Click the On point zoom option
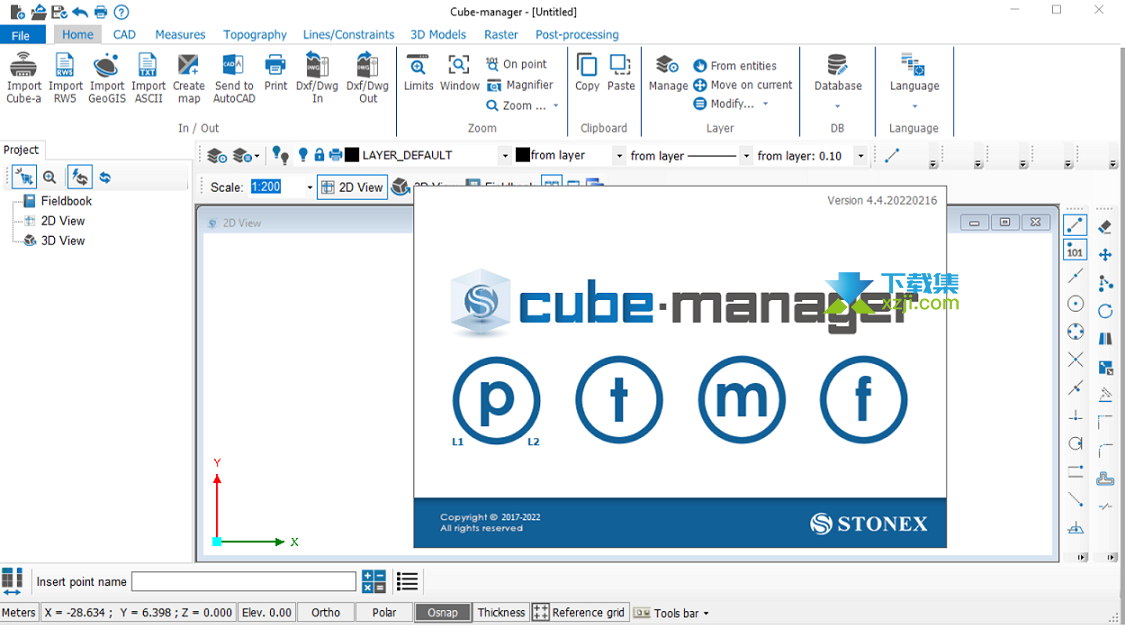The width and height of the screenshot is (1125, 629). point(517,64)
